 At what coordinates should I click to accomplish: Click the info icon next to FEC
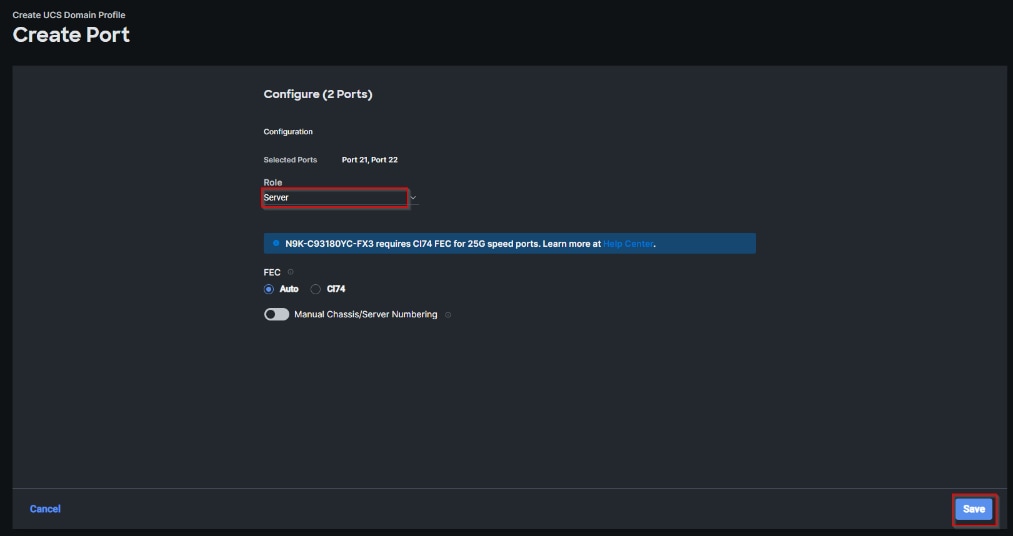(290, 272)
